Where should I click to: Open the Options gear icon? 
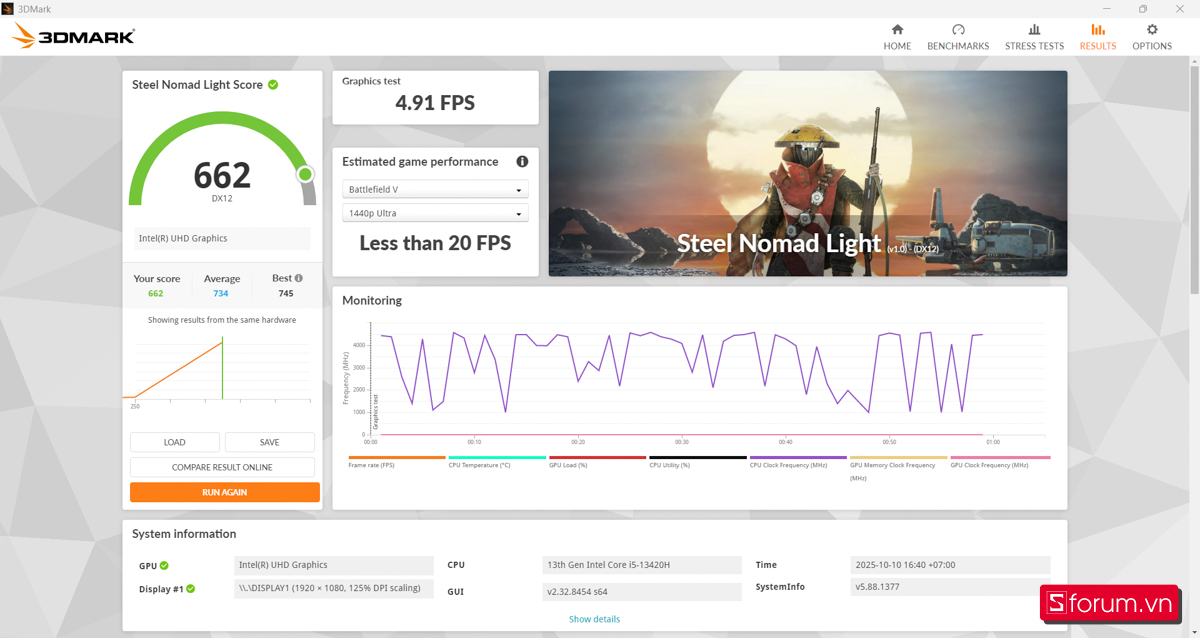1152,30
